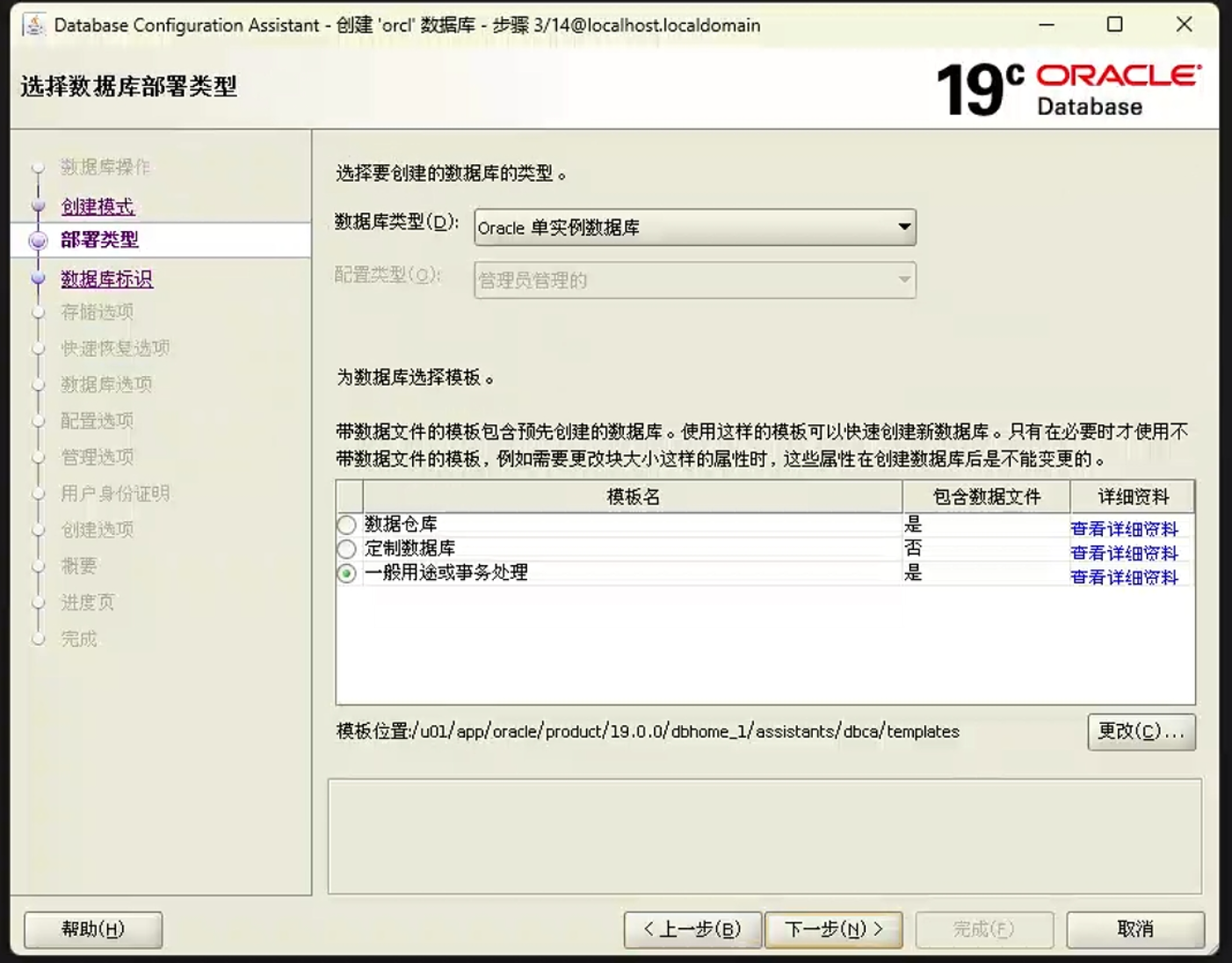Go to 创建模式 step in sidebar
This screenshot has width=1232, height=963.
(98, 206)
